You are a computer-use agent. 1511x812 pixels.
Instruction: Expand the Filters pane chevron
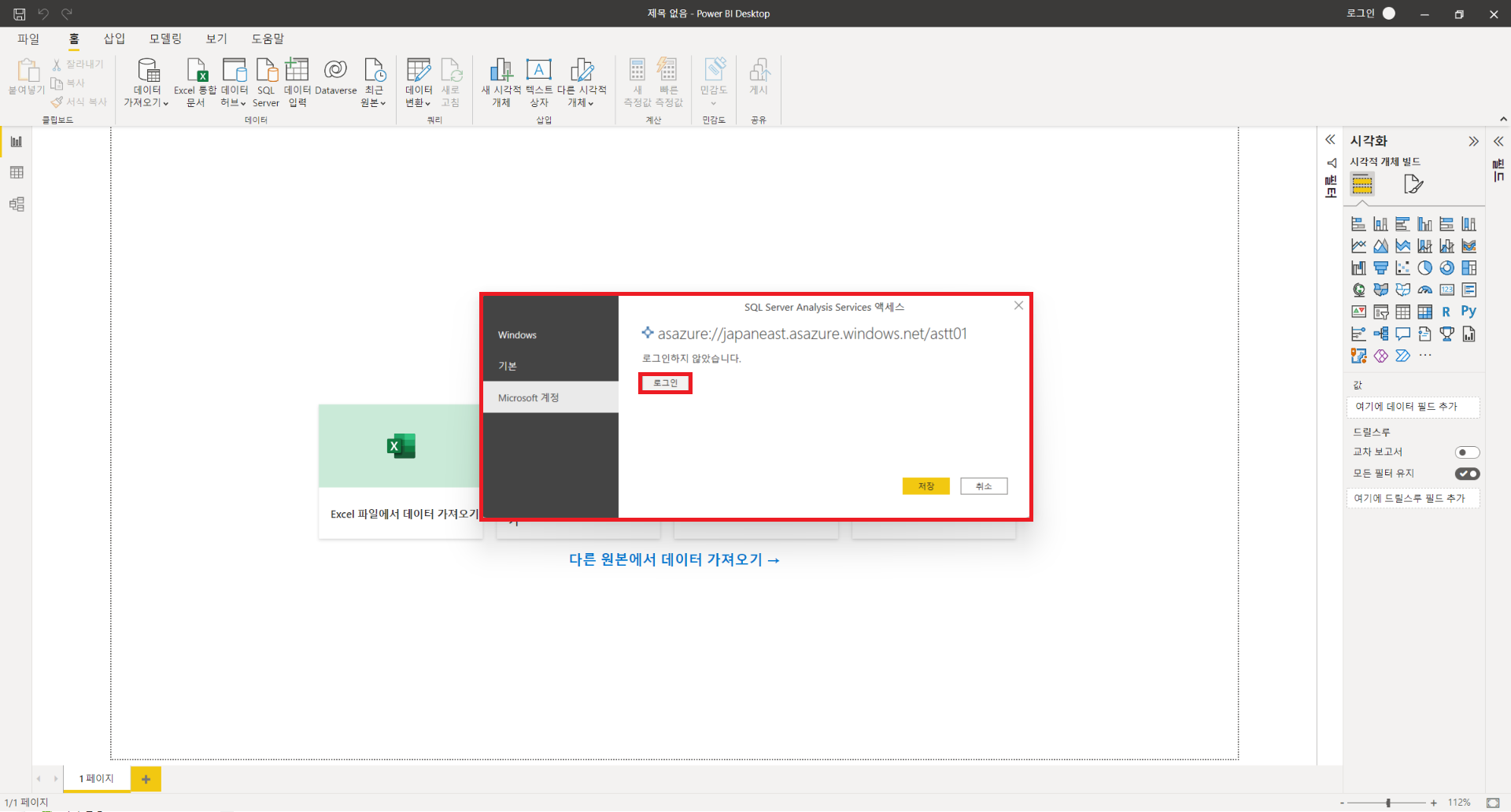(x=1330, y=140)
